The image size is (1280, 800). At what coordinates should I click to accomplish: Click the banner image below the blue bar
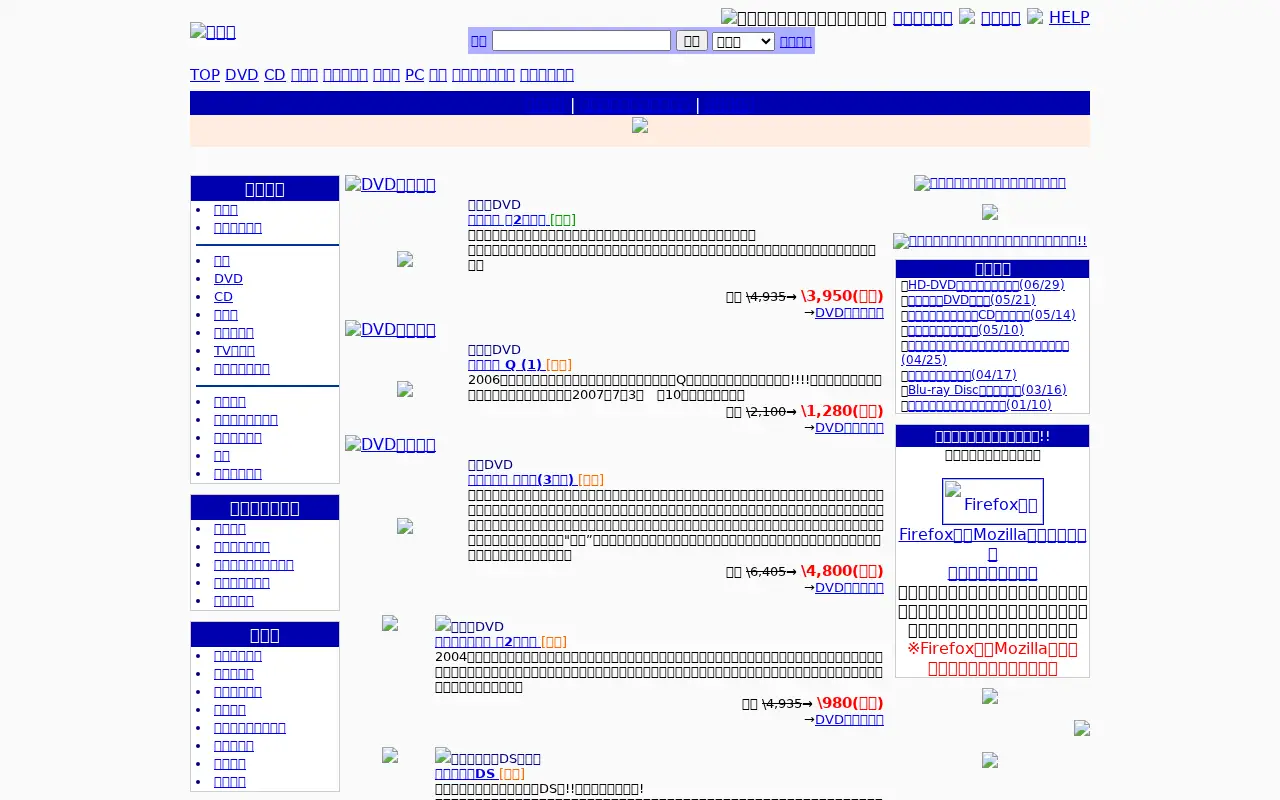click(x=640, y=125)
